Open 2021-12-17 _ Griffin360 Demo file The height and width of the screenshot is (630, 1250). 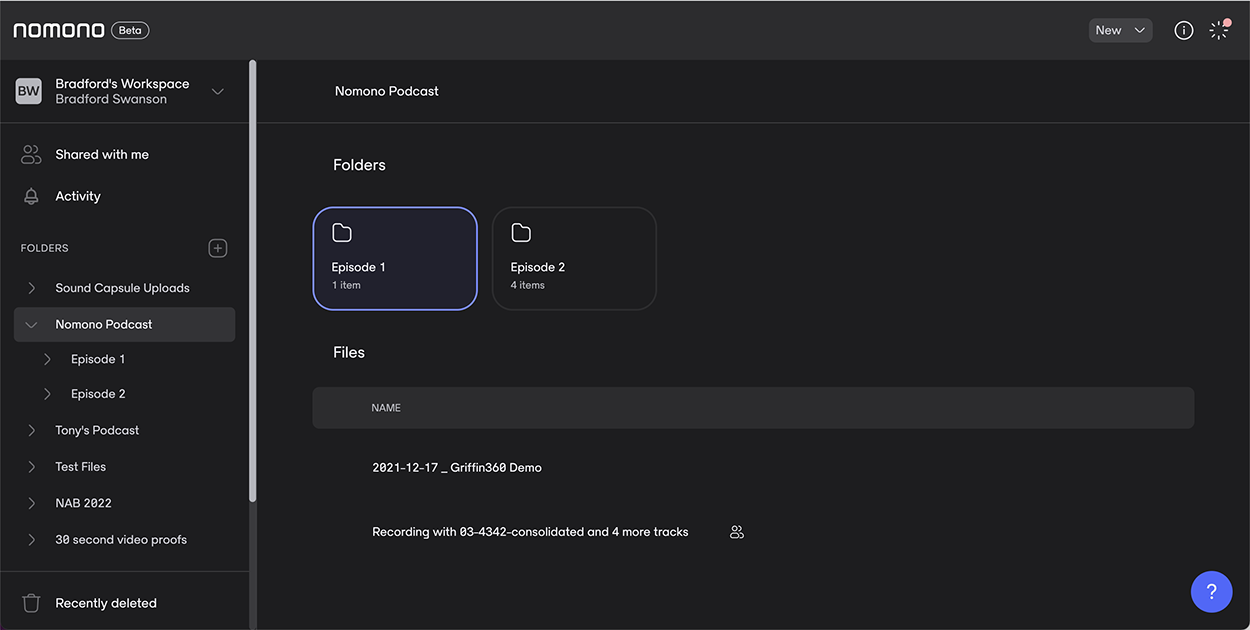click(457, 468)
